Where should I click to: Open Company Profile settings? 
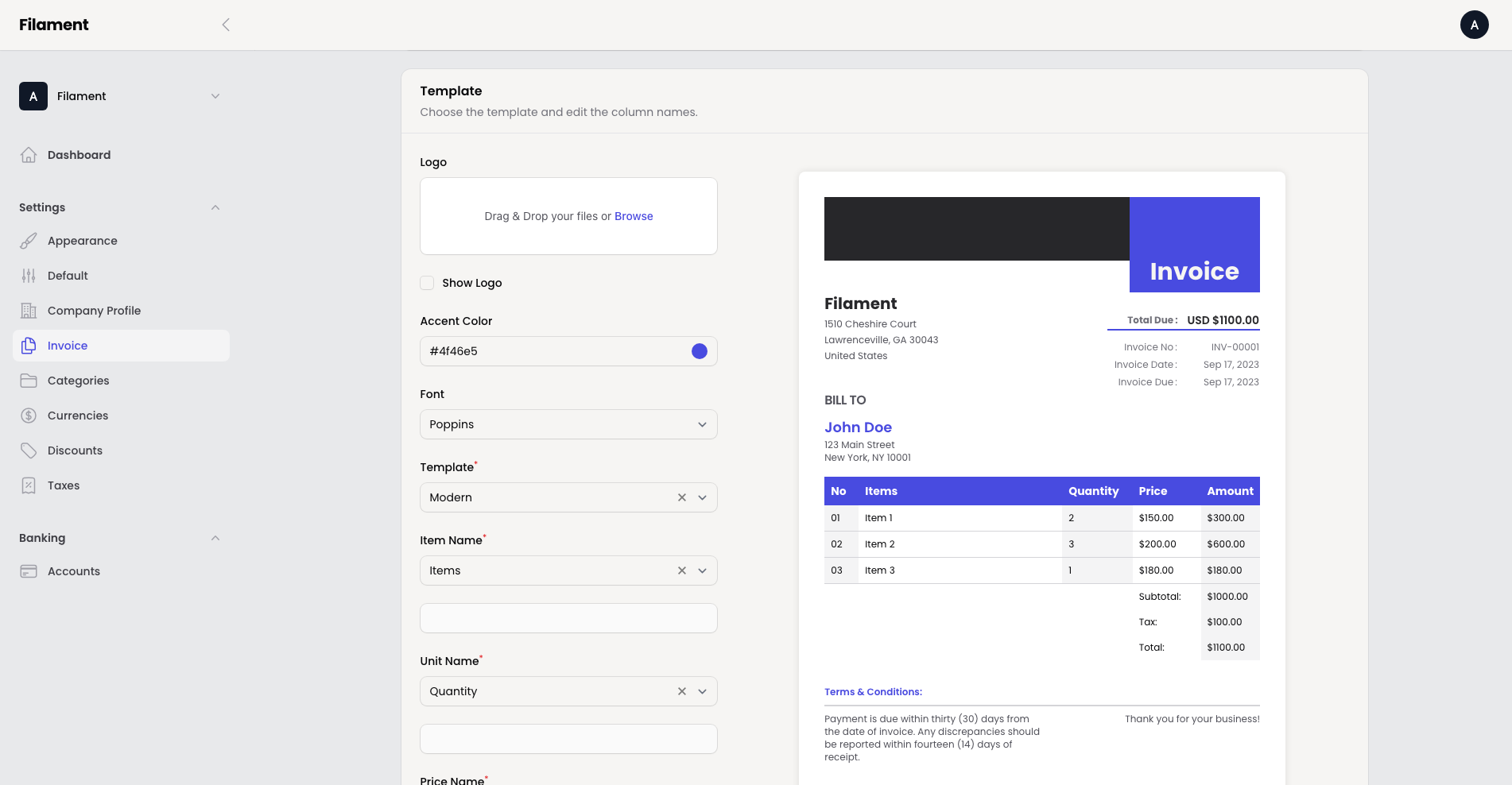point(121,311)
